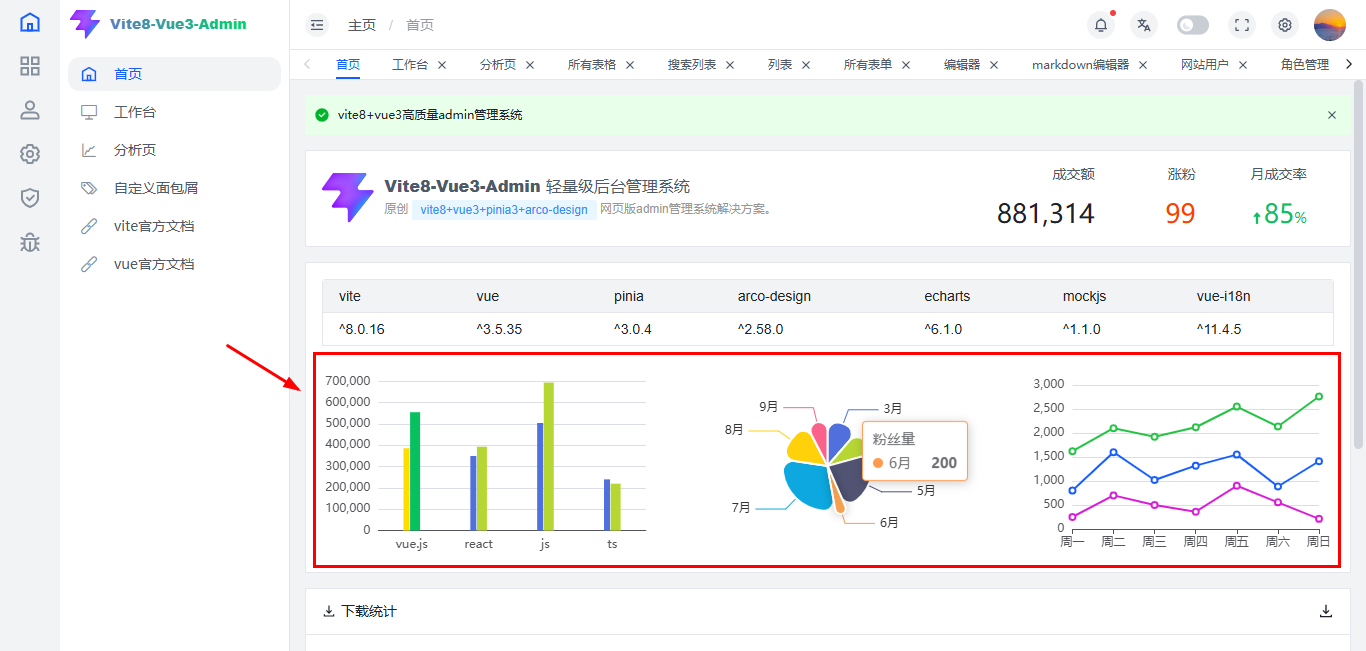Open 自定义面包屑 in sidebar menu
This screenshot has width=1366, height=651.
(x=174, y=188)
